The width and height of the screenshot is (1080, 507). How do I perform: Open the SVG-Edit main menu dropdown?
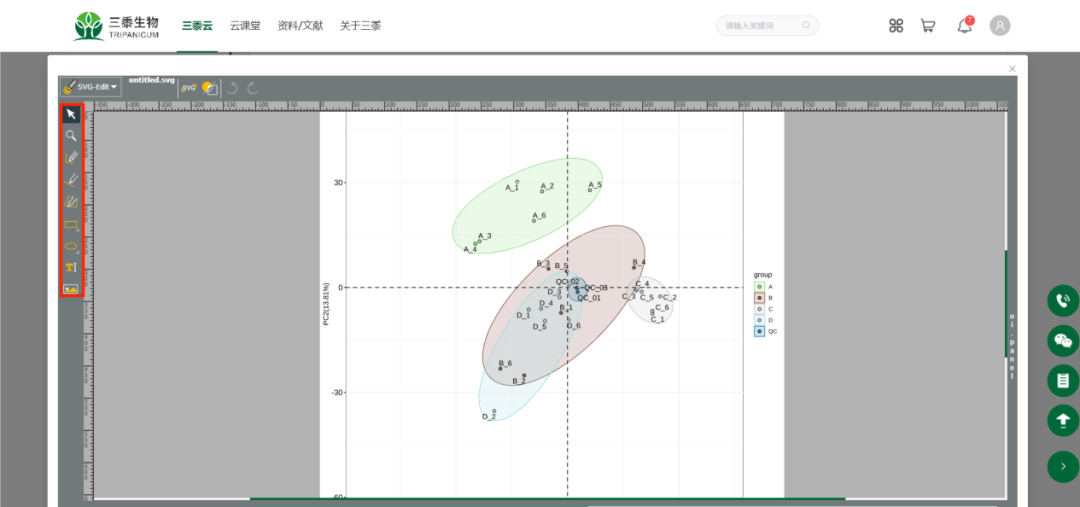[90, 87]
